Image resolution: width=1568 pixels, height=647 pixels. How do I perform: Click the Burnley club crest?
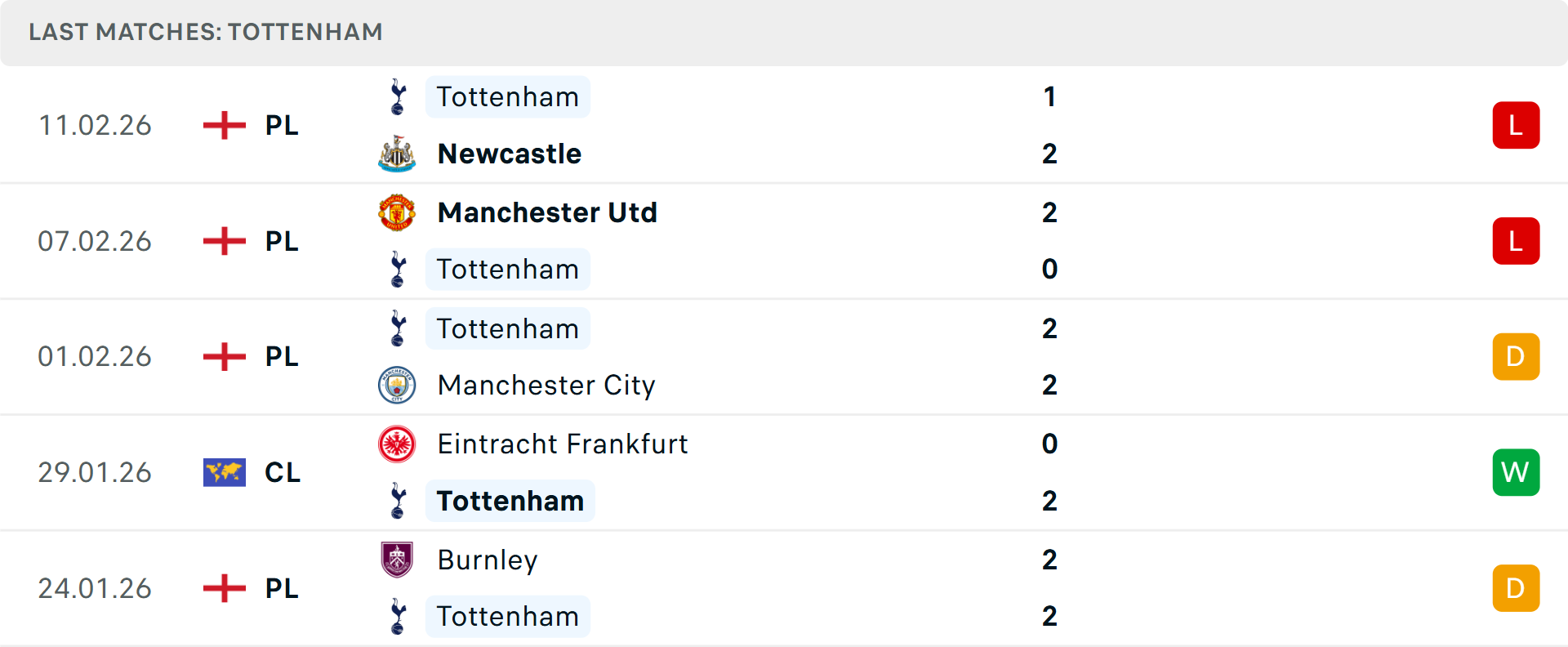(x=398, y=560)
